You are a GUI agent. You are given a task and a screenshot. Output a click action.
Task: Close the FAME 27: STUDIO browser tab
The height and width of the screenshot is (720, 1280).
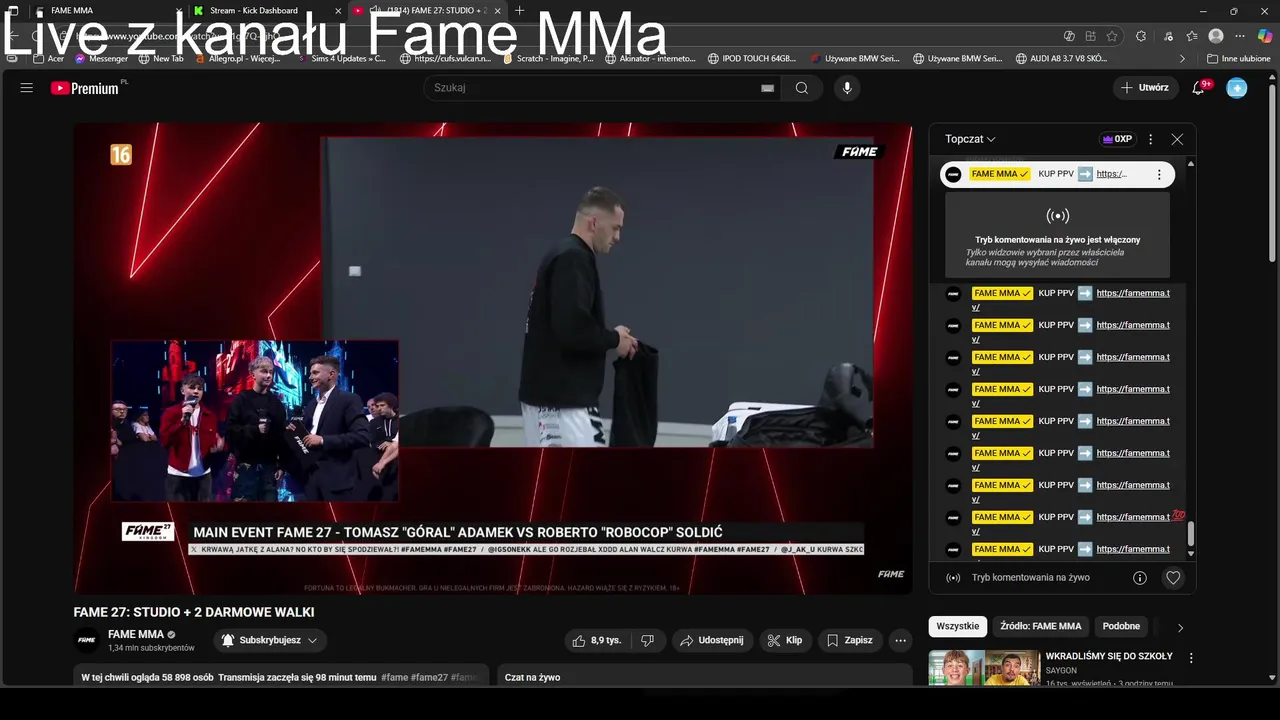coord(497,11)
